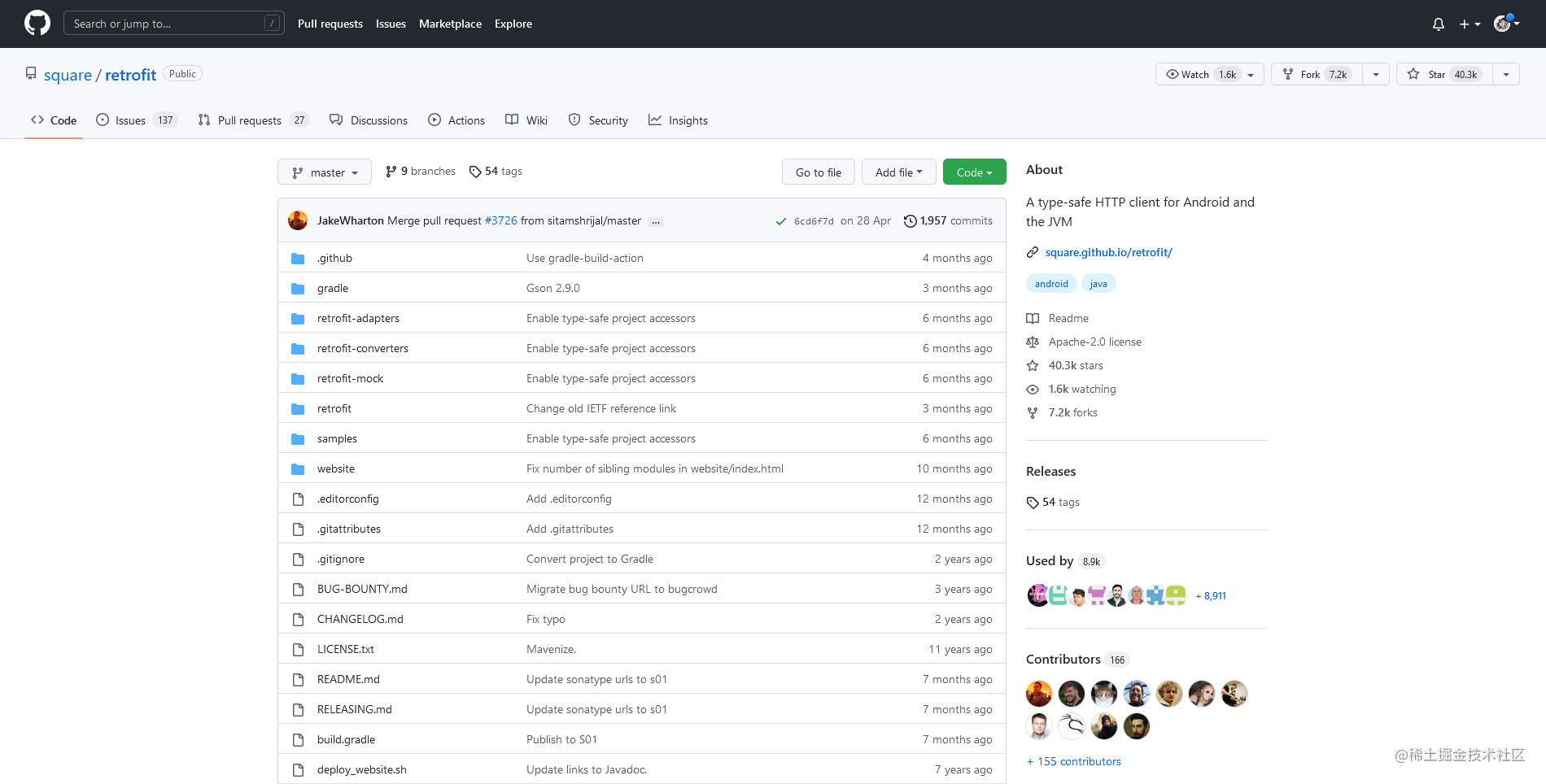Open Issues in top navigation
This screenshot has height=784, width=1546.
click(x=391, y=24)
